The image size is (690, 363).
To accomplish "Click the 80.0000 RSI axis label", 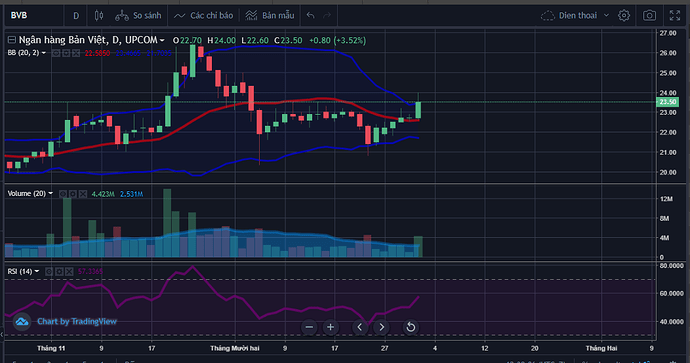I will 672,266.
